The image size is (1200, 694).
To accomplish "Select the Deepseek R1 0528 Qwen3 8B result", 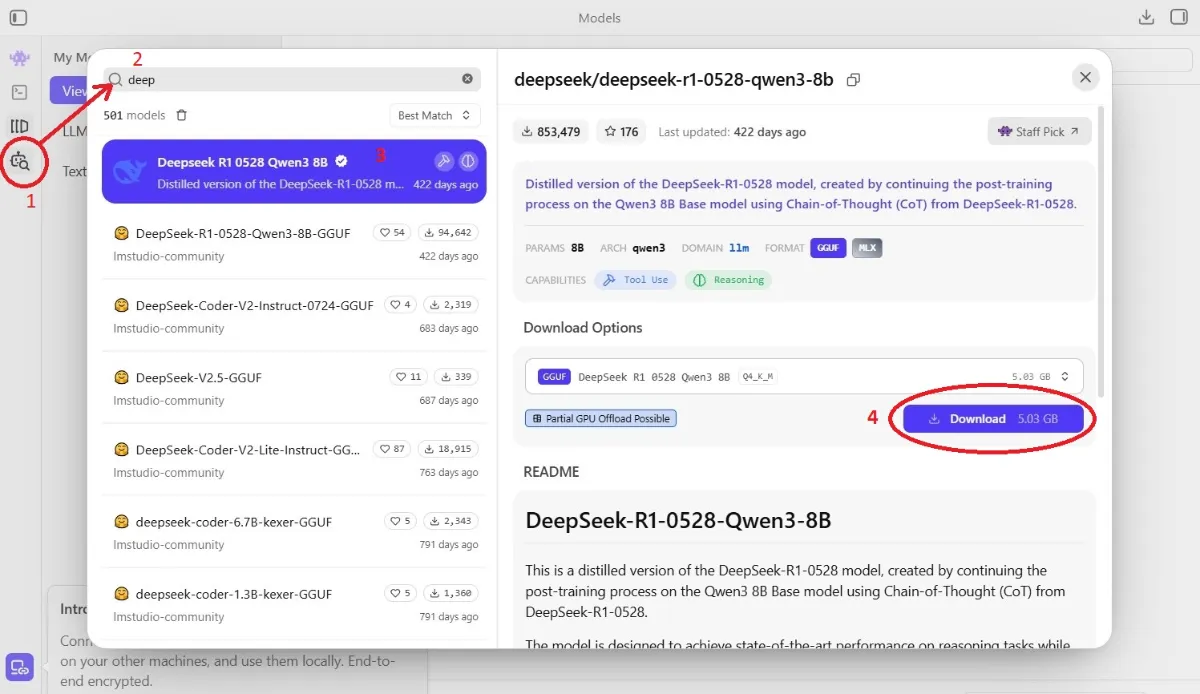I will point(294,171).
